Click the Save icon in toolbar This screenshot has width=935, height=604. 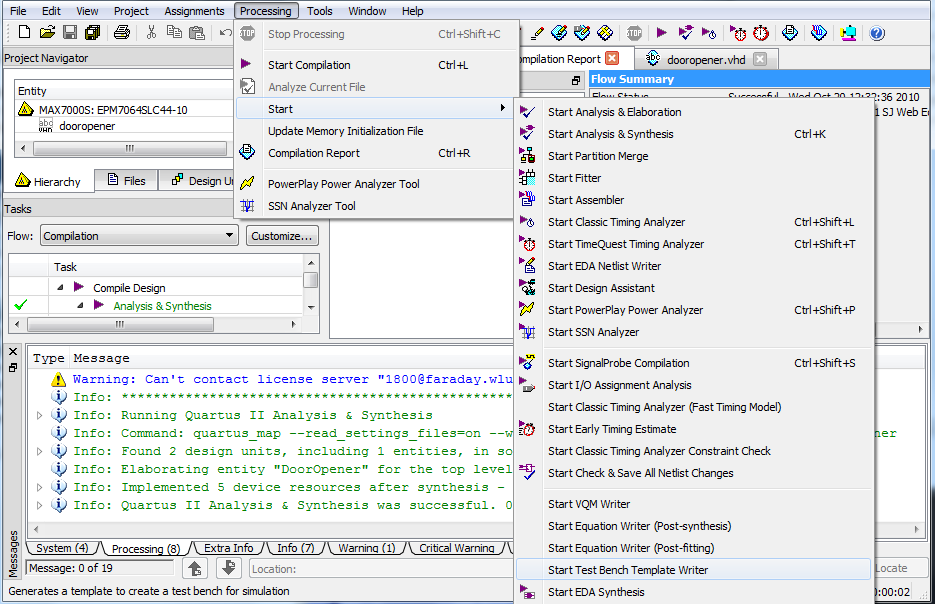click(x=70, y=32)
